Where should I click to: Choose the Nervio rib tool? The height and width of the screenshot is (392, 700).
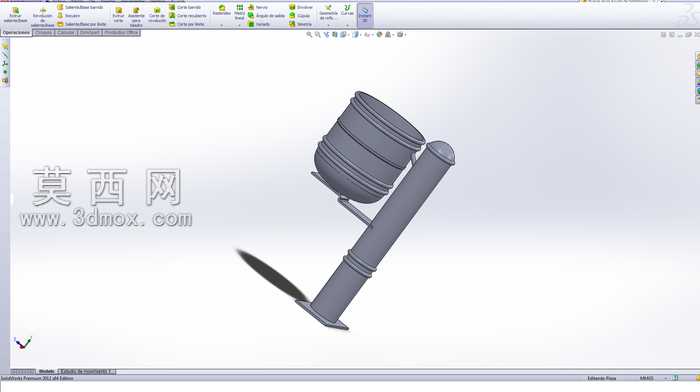click(x=258, y=7)
